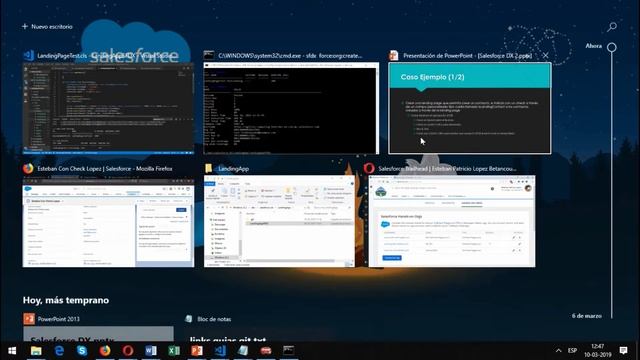640x360 pixels.
Task: Launch Microsoft Edge from the taskbar
Action: [x=59, y=351]
